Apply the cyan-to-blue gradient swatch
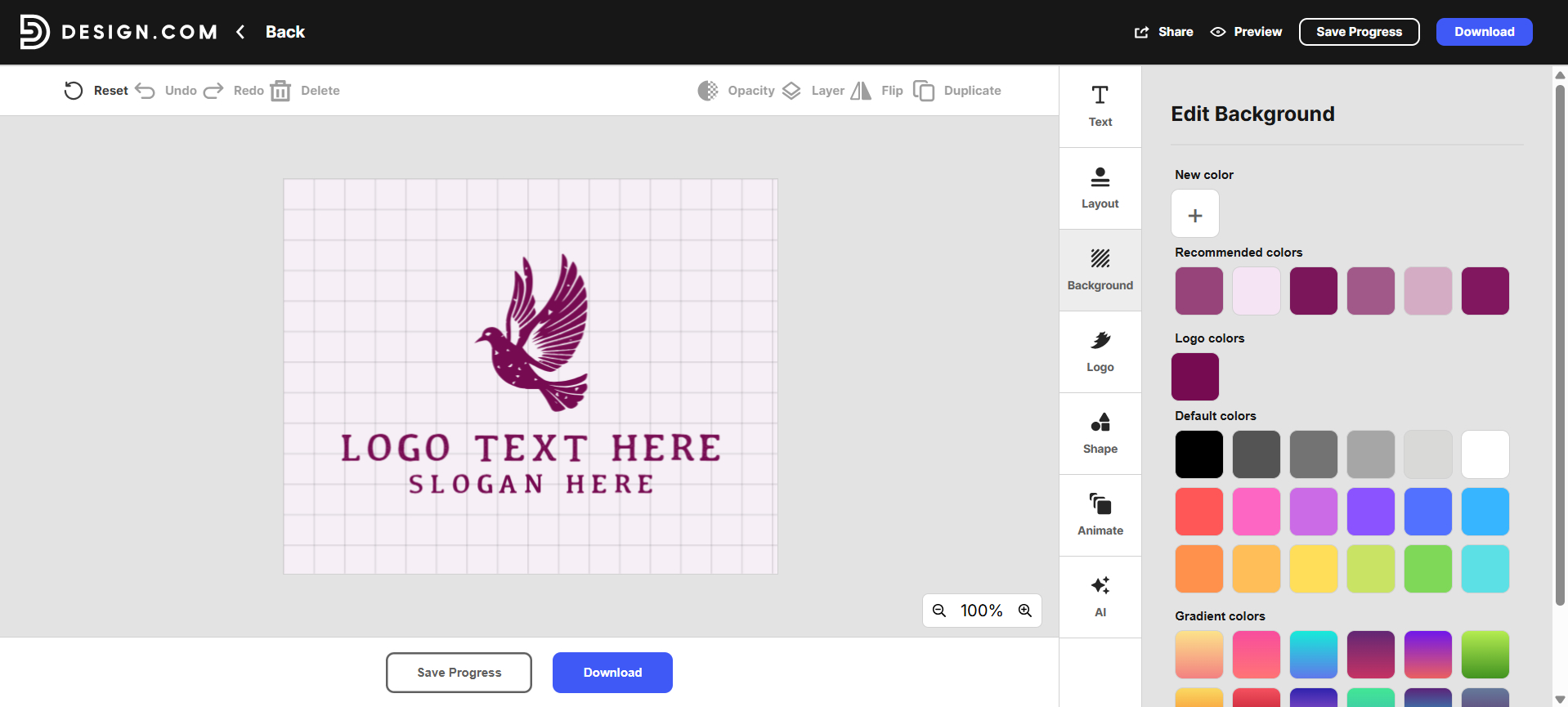The width and height of the screenshot is (1568, 707). [x=1314, y=655]
